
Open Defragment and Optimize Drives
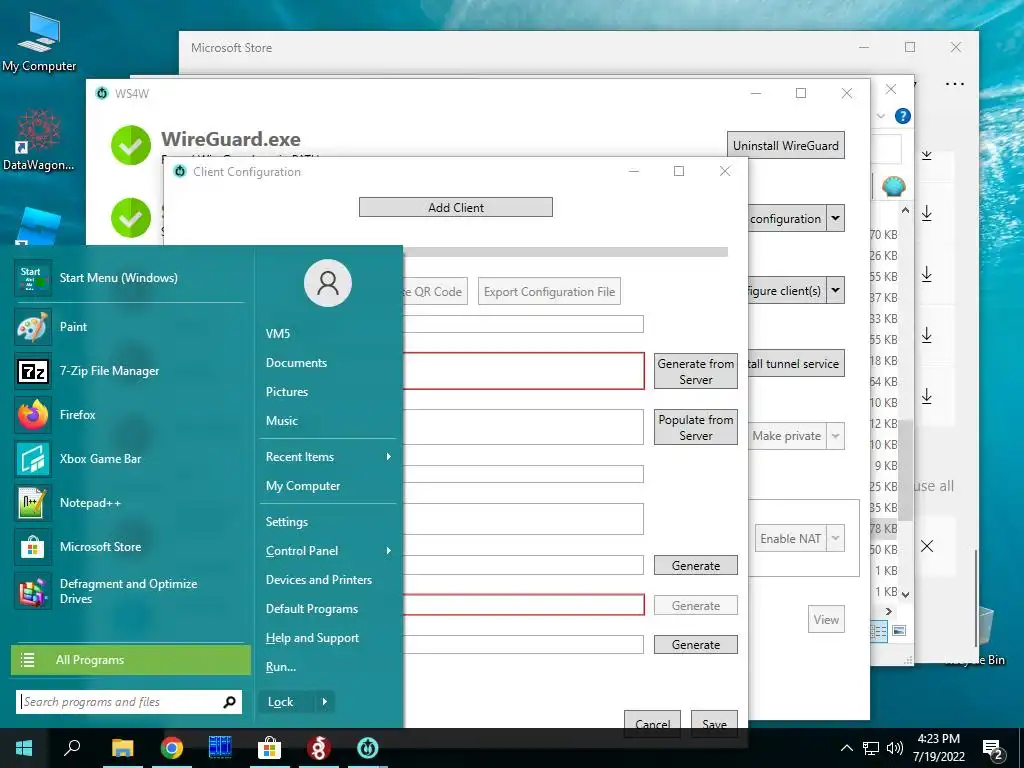click(x=129, y=591)
